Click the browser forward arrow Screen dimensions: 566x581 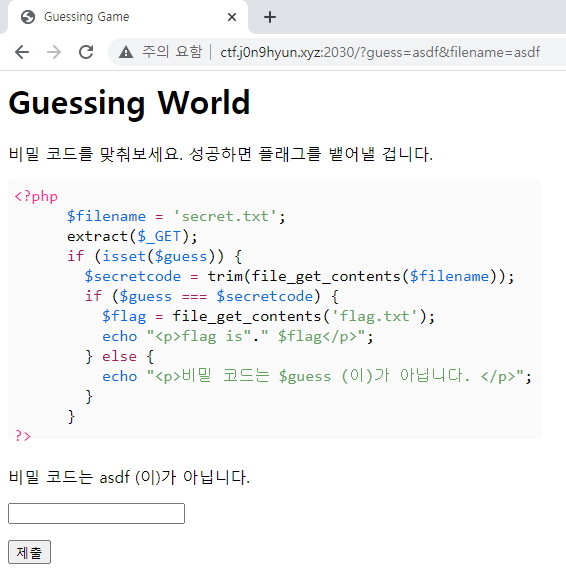pyautogui.click(x=54, y=52)
